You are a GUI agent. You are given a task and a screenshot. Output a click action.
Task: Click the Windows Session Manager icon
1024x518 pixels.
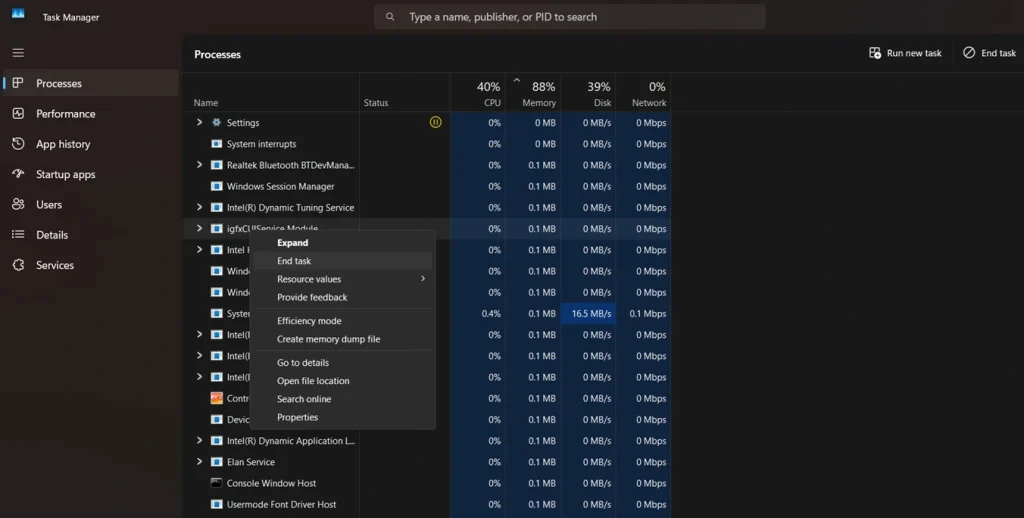click(216, 186)
